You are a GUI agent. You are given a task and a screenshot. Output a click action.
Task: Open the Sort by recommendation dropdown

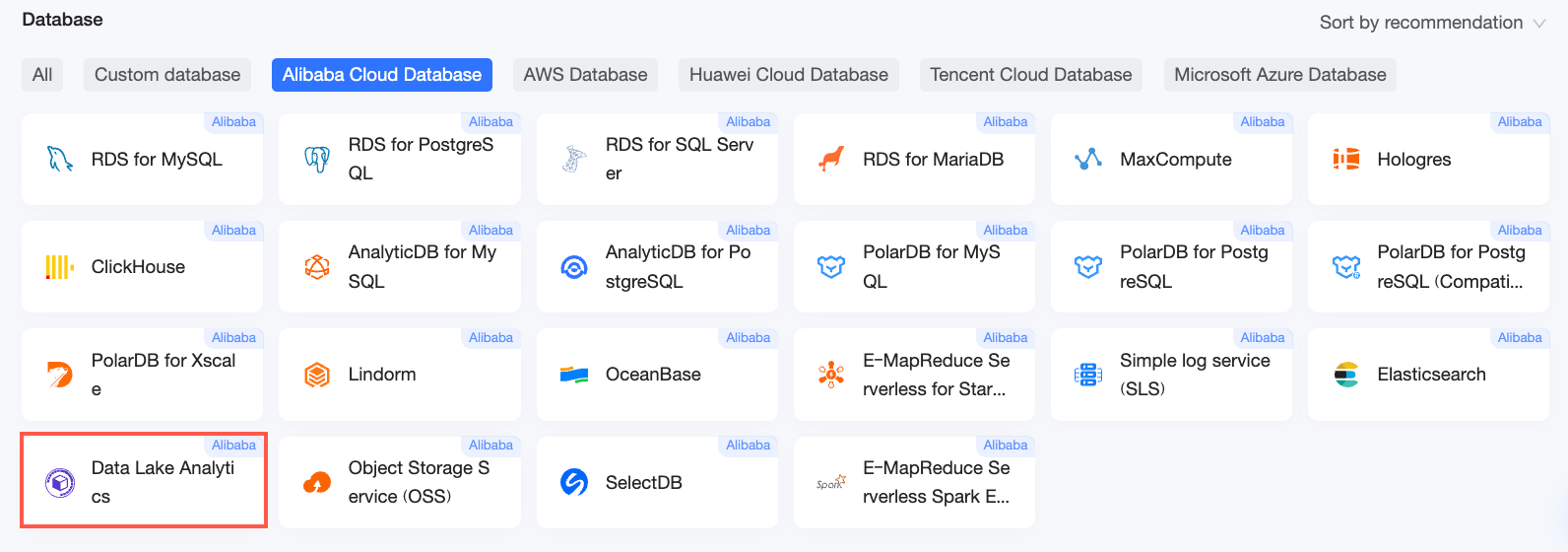point(1432,23)
